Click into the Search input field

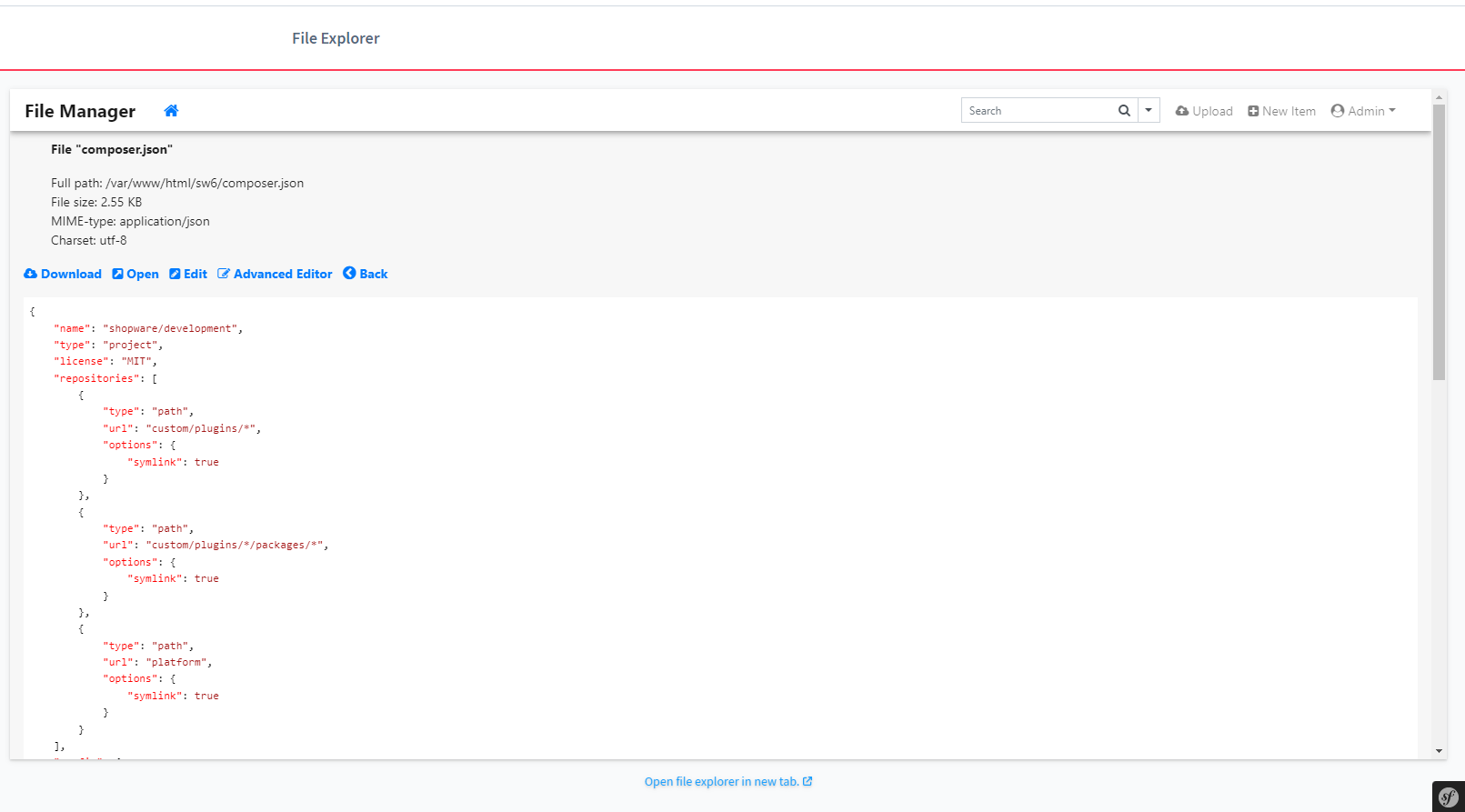(x=1039, y=111)
